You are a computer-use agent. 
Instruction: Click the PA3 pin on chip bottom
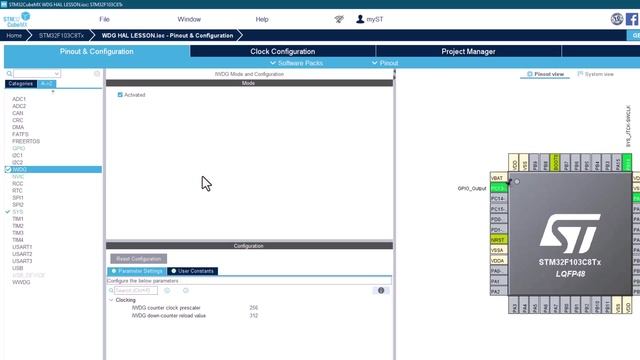click(514, 305)
